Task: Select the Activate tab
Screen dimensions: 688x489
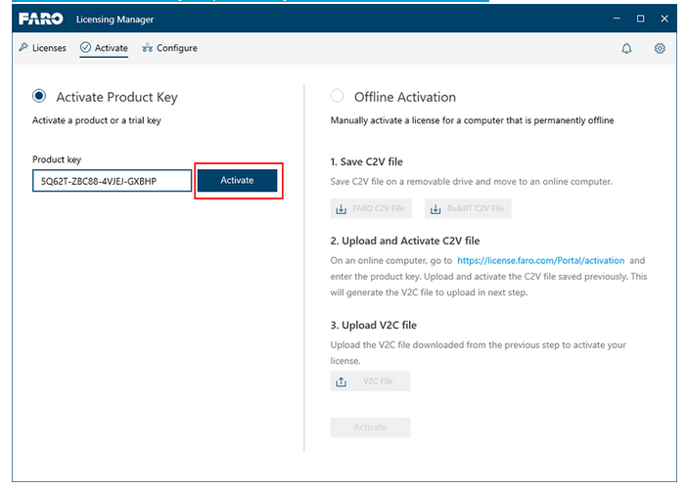Action: 104,48
